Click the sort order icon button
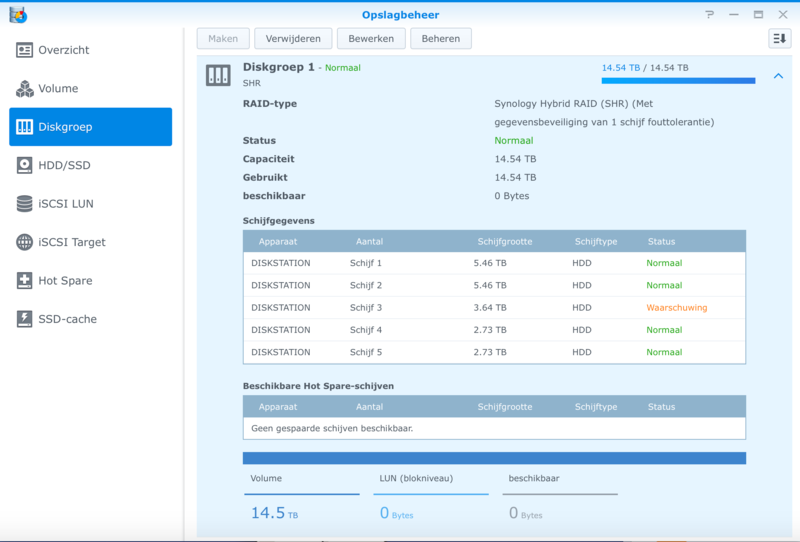 [779, 39]
